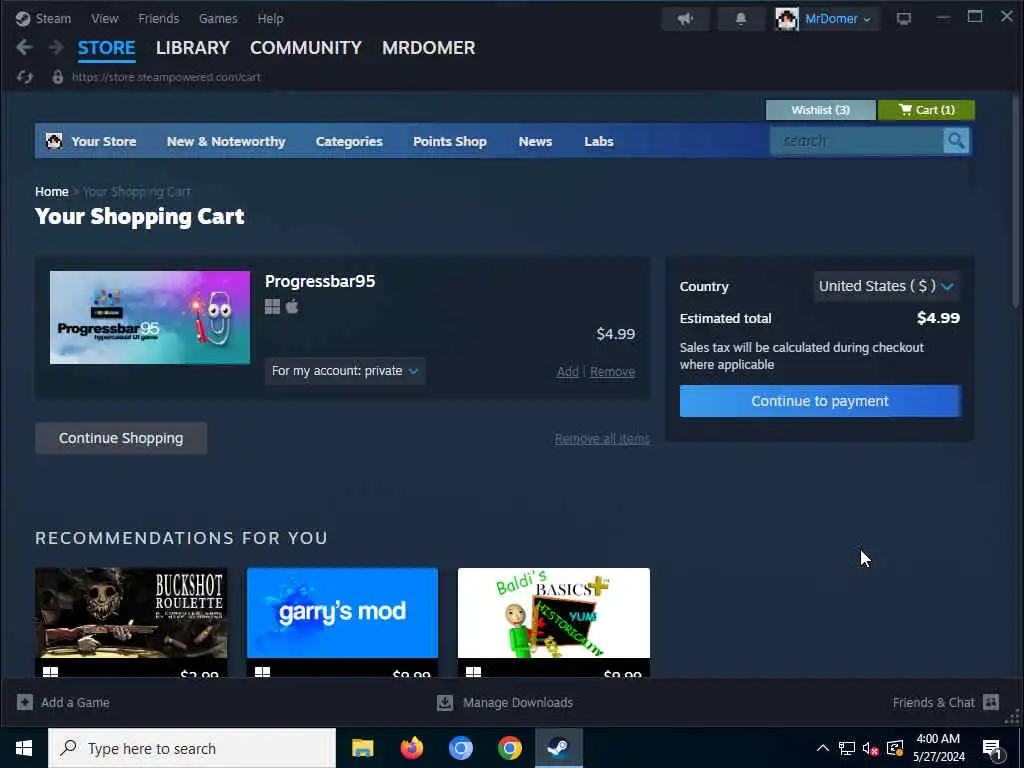Switch to the LIBRARY tab
Screen dimensions: 1024x768
pos(193,48)
